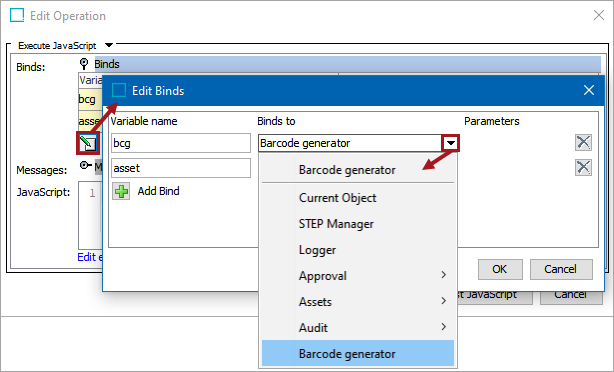Click the bcg variable name field
This screenshot has height=372, width=614.
(x=181, y=143)
